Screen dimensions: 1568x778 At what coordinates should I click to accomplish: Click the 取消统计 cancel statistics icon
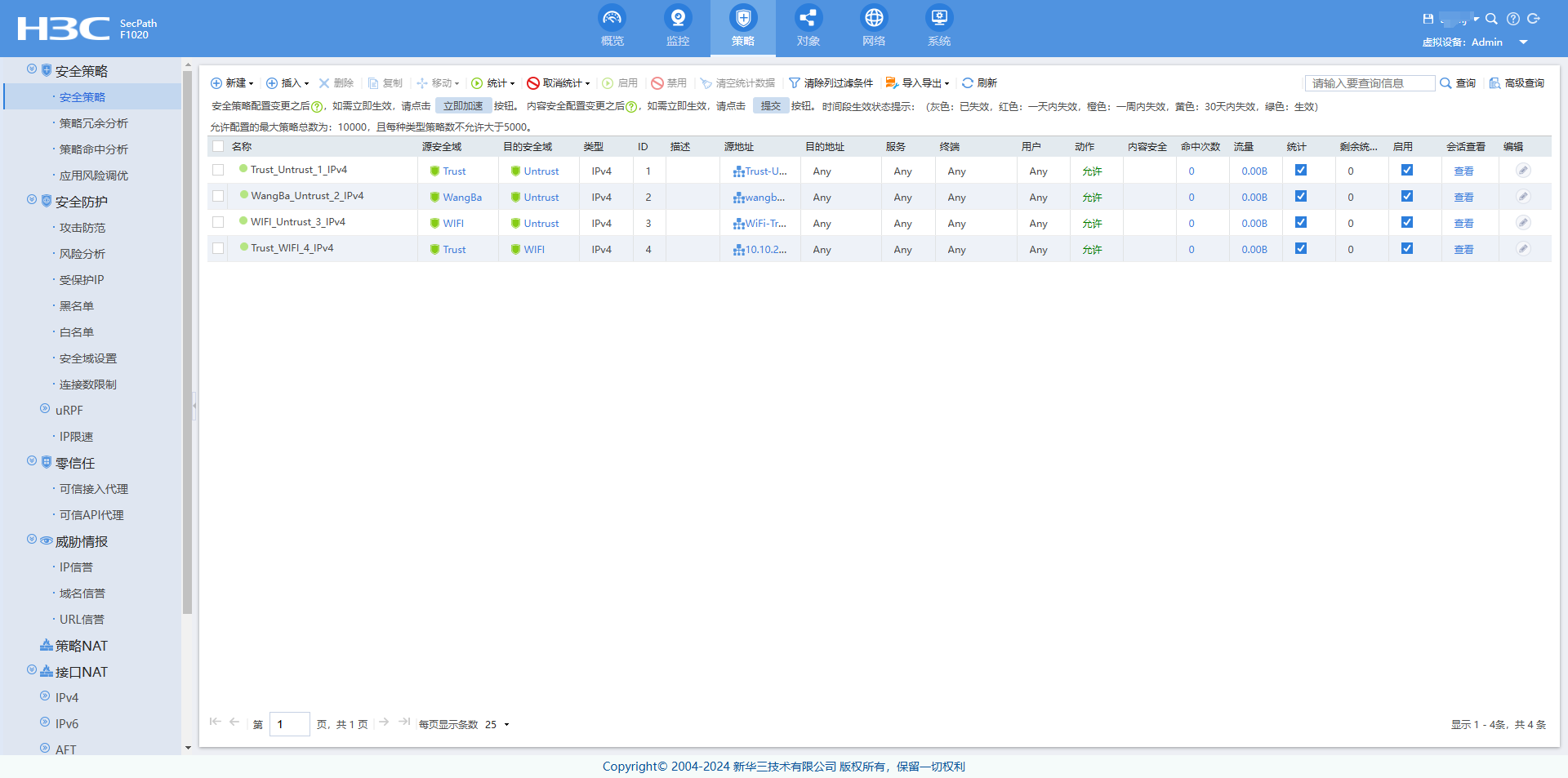click(533, 83)
